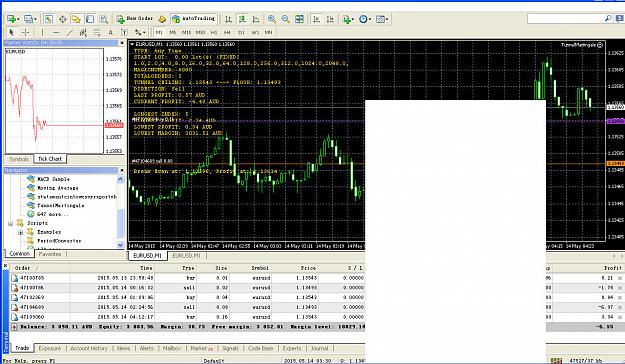Close the Market Watch panel
The width and height of the screenshot is (625, 364).
pos(122,43)
